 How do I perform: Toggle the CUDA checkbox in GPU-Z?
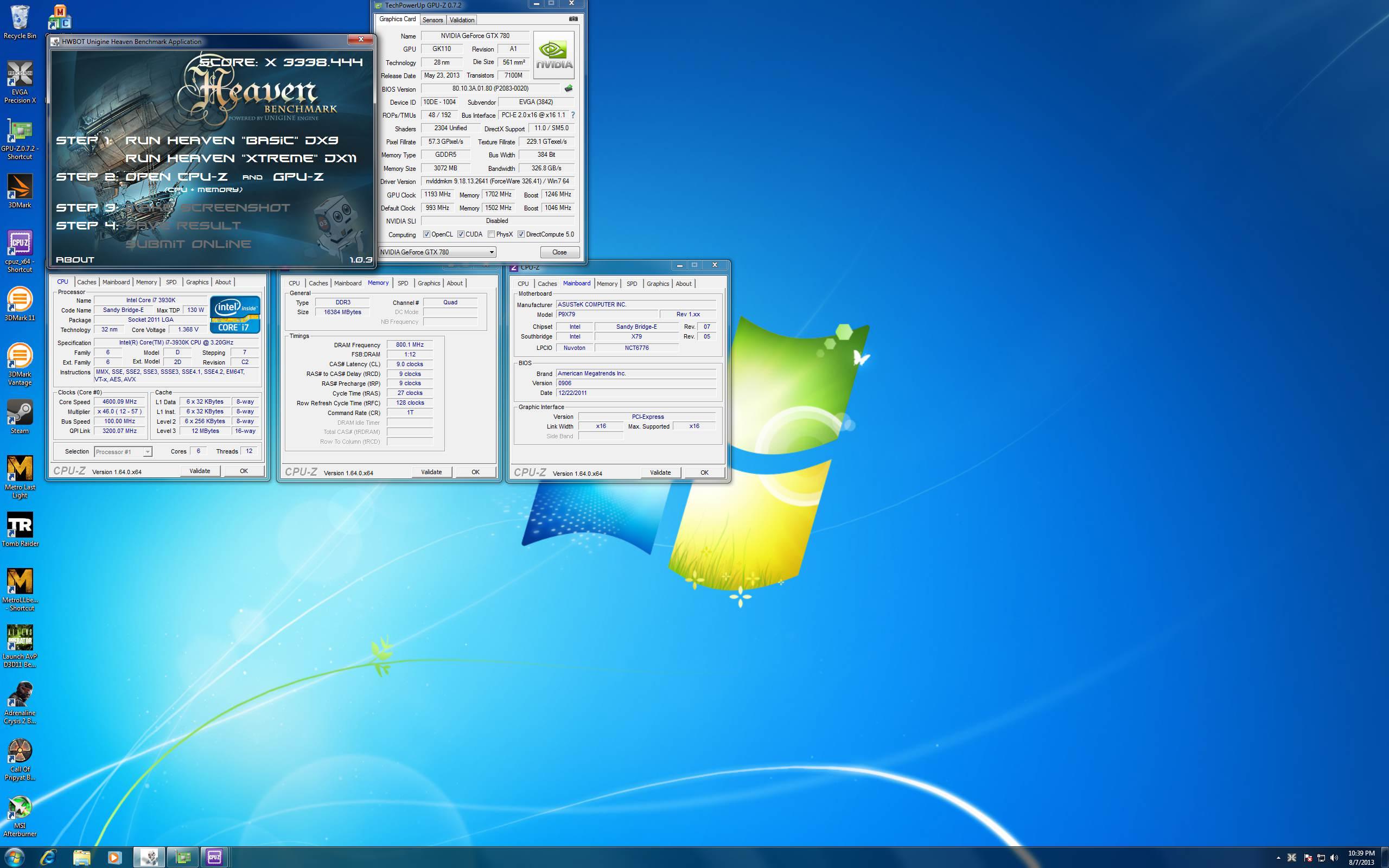(x=460, y=234)
